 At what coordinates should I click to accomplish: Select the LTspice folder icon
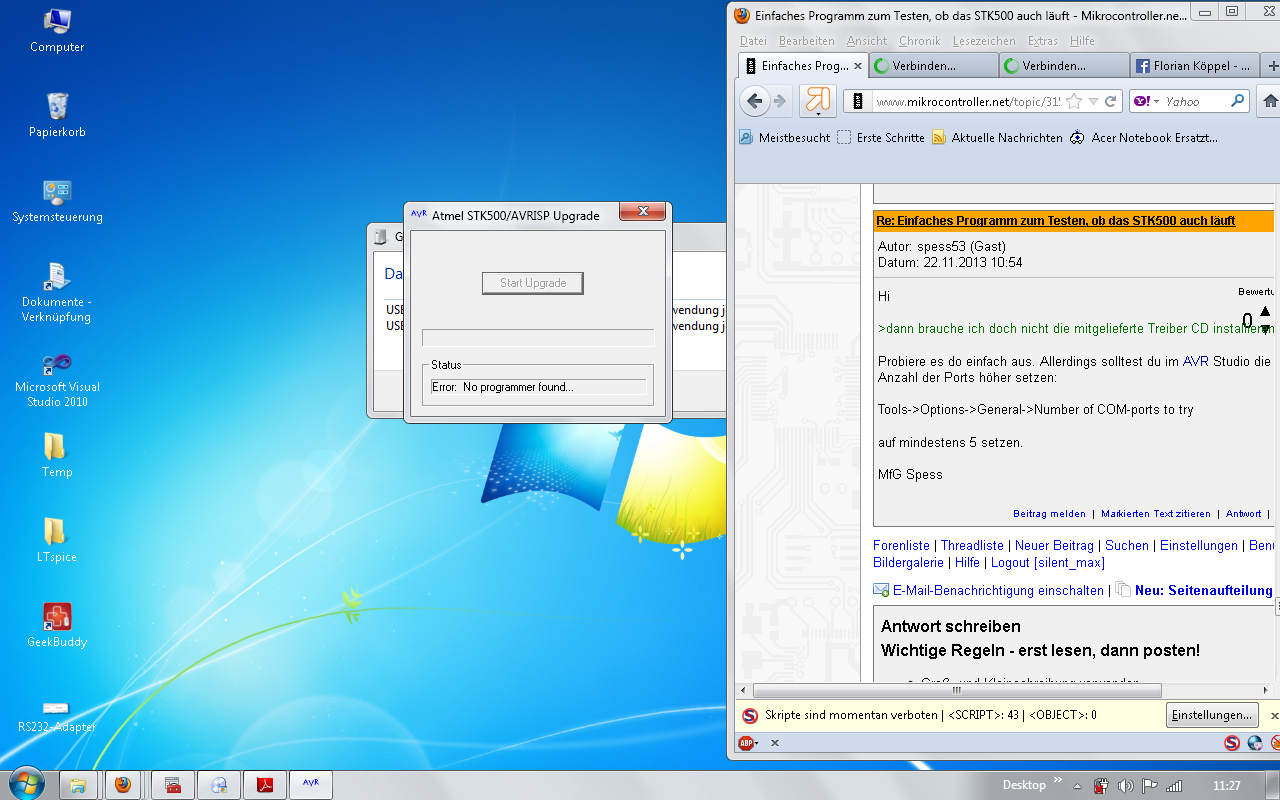pyautogui.click(x=57, y=540)
